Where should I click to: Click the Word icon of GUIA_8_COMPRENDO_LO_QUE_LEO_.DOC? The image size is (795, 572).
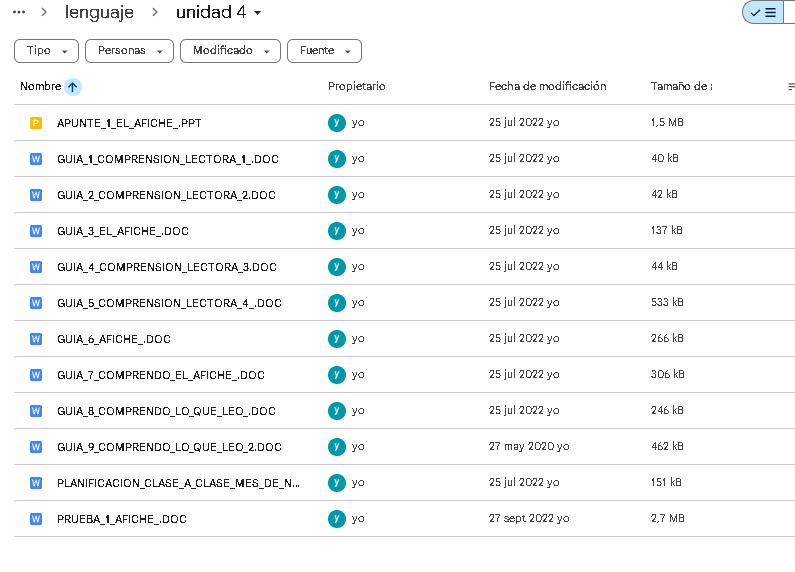pyautogui.click(x=36, y=411)
